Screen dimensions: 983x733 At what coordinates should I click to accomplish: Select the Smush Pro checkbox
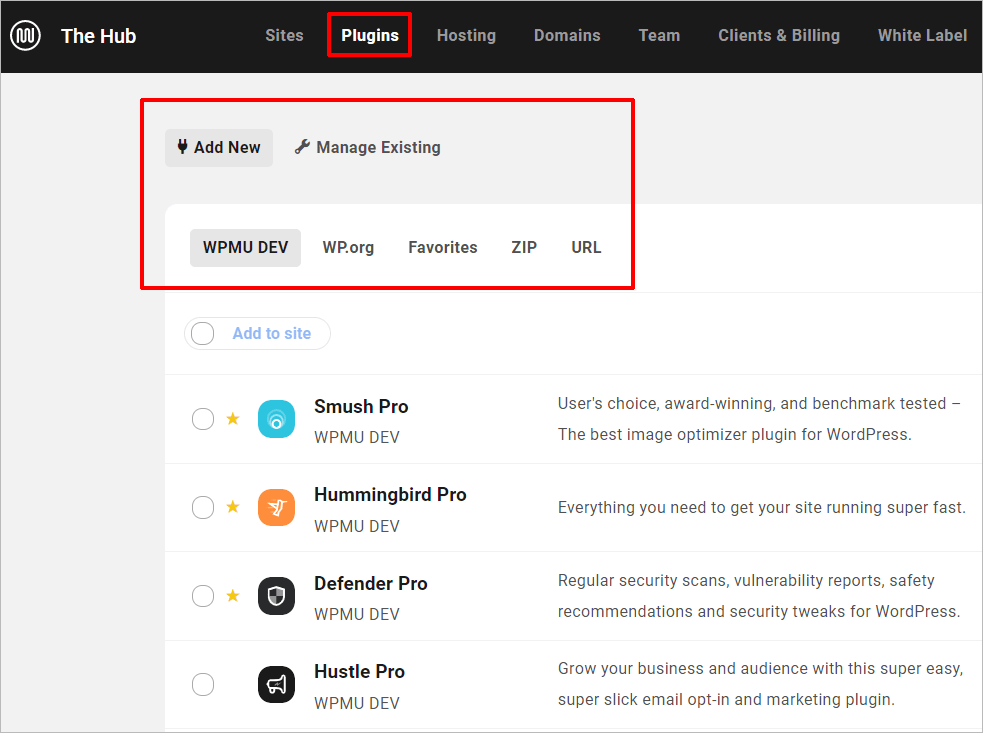(203, 418)
